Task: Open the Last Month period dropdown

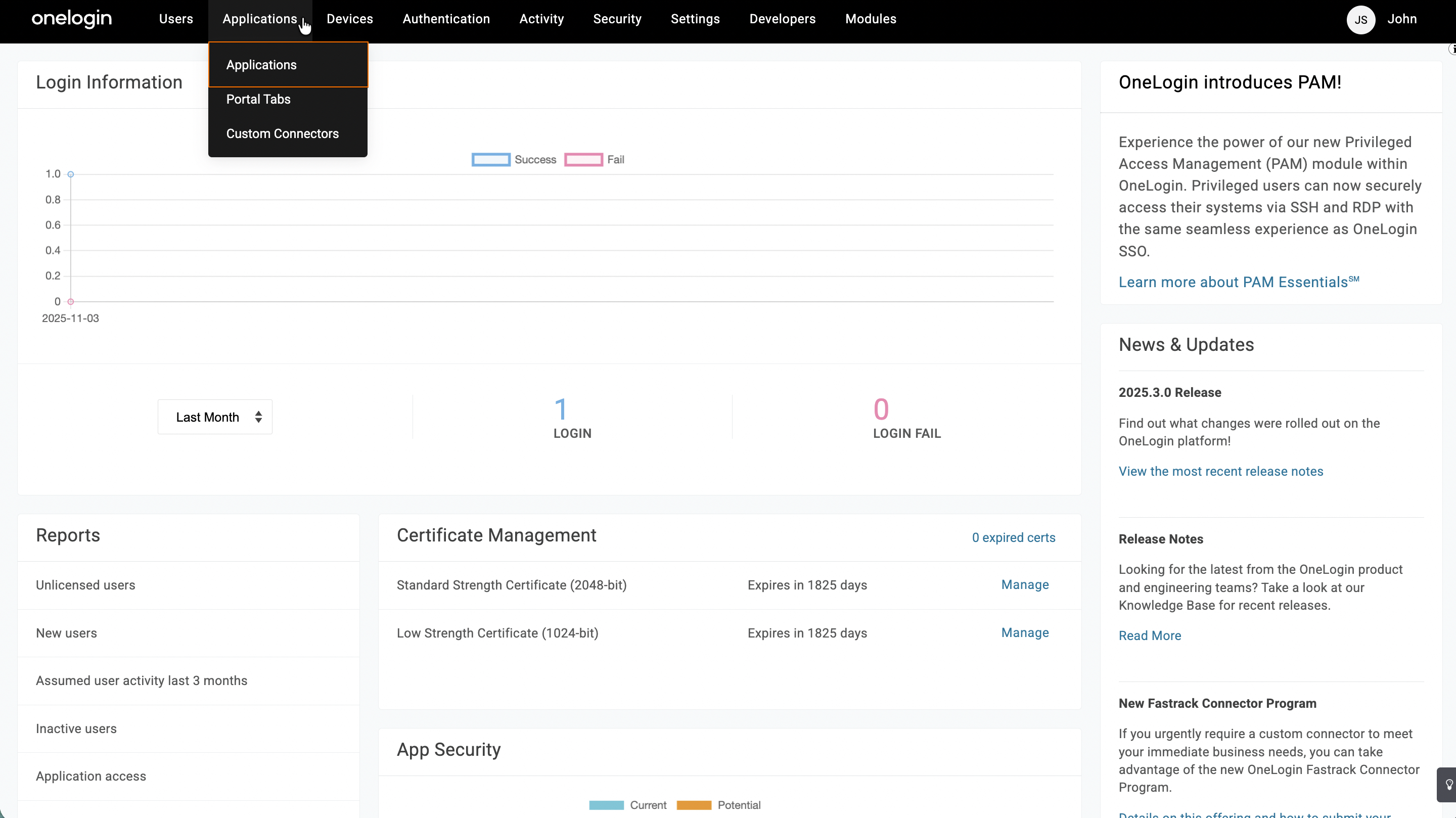Action: click(215, 417)
